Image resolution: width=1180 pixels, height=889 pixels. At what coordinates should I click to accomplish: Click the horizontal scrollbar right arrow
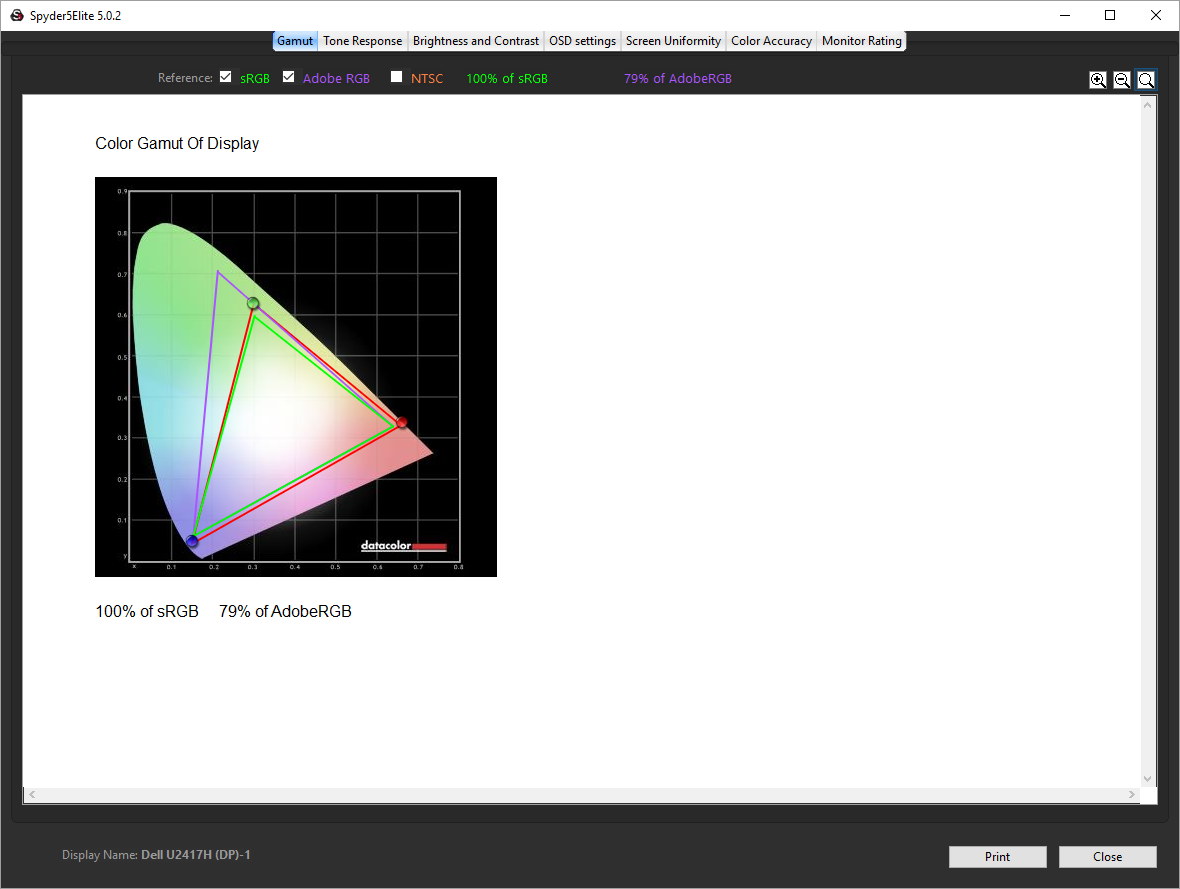(x=1132, y=794)
